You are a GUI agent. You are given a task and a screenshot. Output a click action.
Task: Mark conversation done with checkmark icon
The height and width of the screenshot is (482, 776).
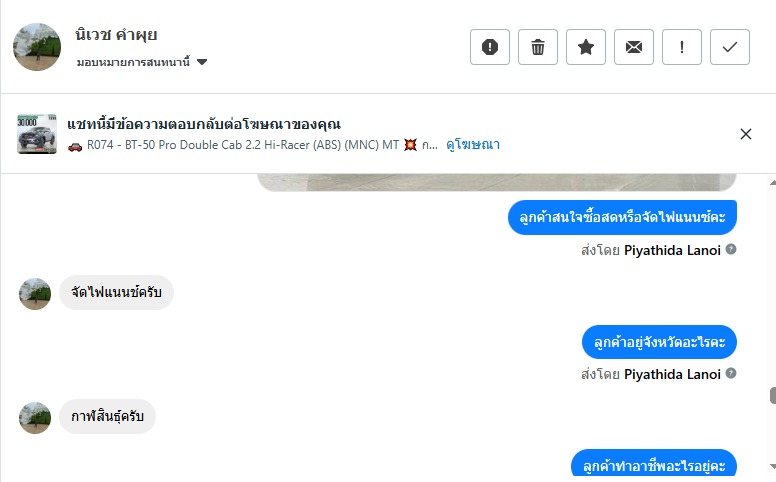[x=730, y=47]
